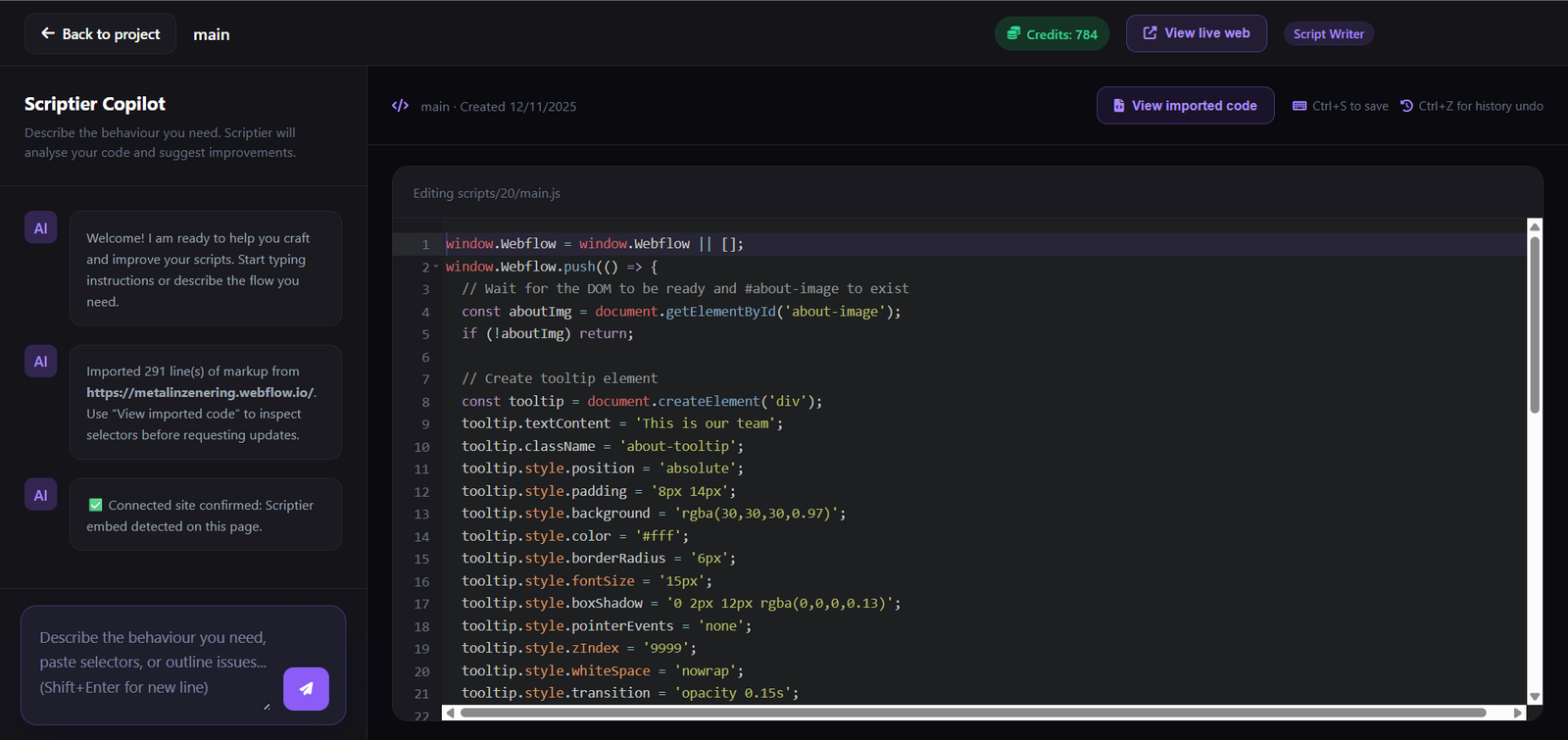Click the metalinzenering.webflow.io link
The width and height of the screenshot is (1568, 740).
pyautogui.click(x=200, y=392)
